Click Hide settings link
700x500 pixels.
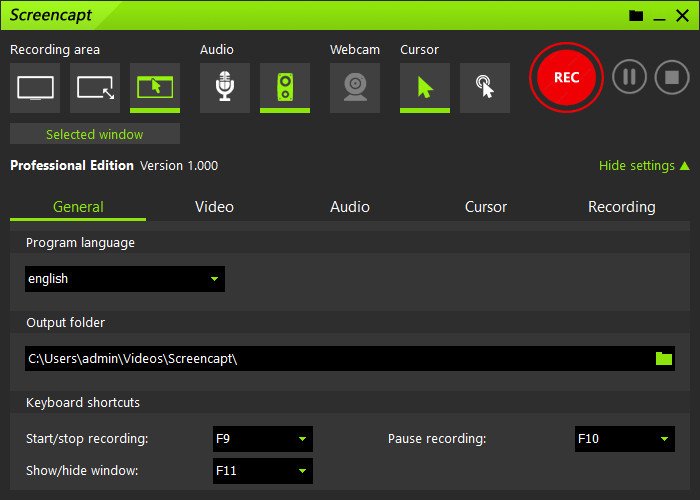[x=643, y=166]
